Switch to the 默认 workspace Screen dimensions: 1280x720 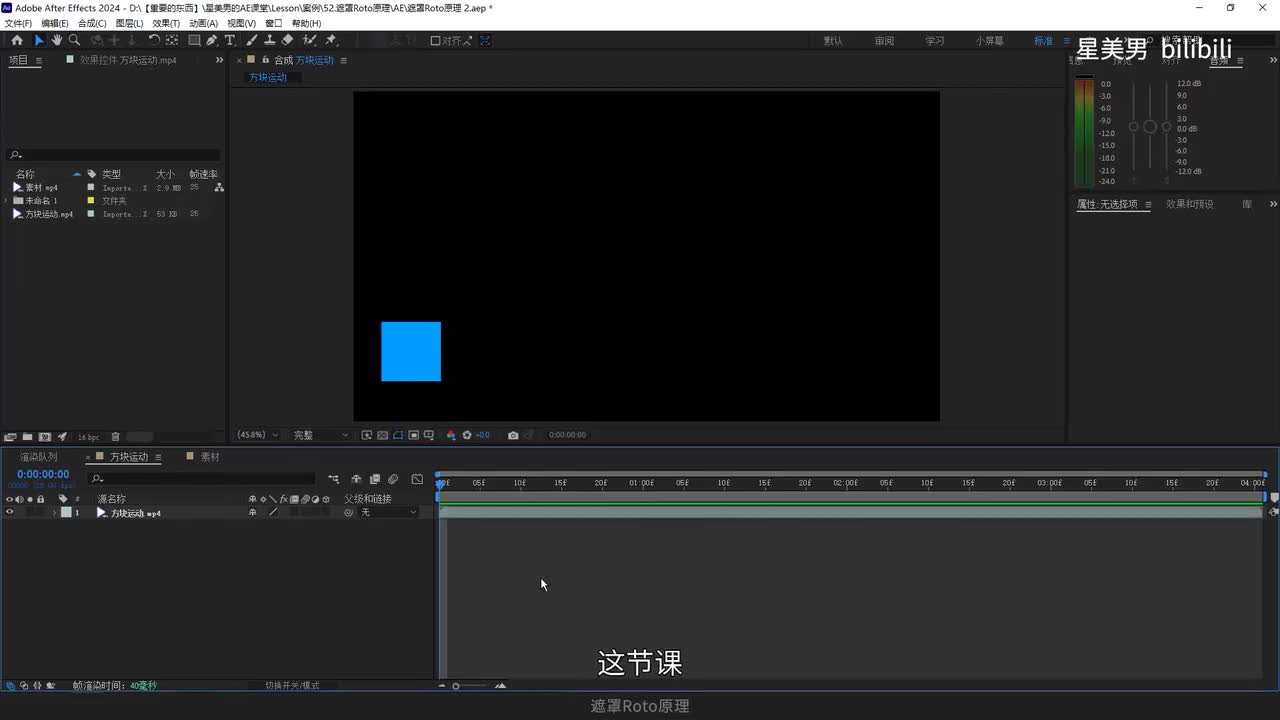tap(833, 41)
